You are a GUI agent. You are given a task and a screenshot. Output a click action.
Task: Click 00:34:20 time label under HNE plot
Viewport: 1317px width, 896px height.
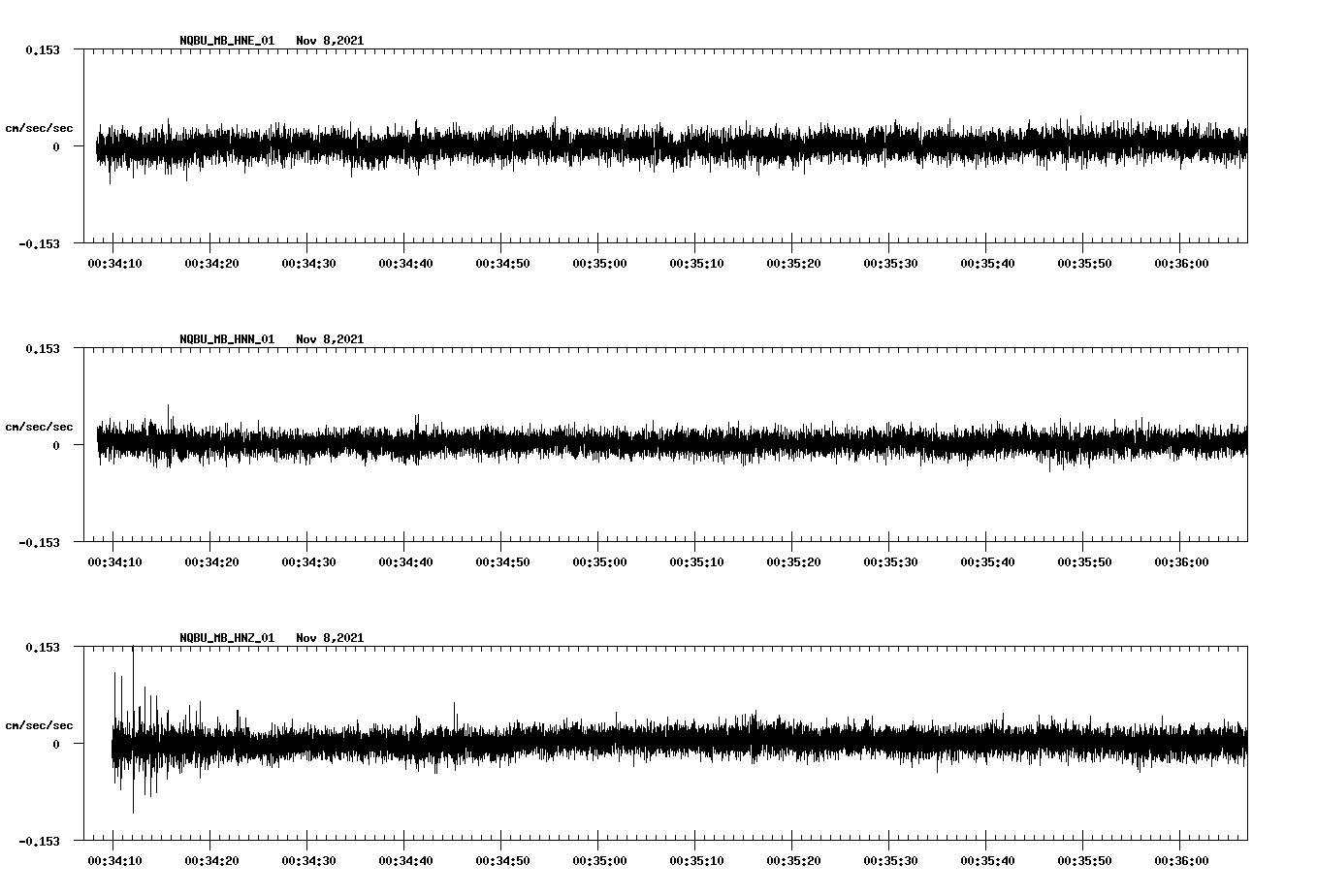pyautogui.click(x=211, y=264)
